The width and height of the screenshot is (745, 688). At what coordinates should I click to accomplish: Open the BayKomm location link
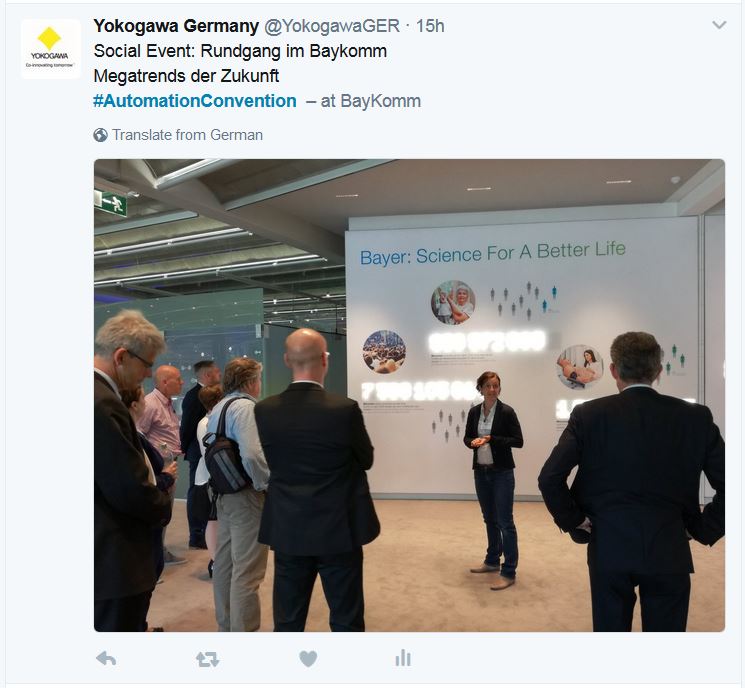click(381, 101)
